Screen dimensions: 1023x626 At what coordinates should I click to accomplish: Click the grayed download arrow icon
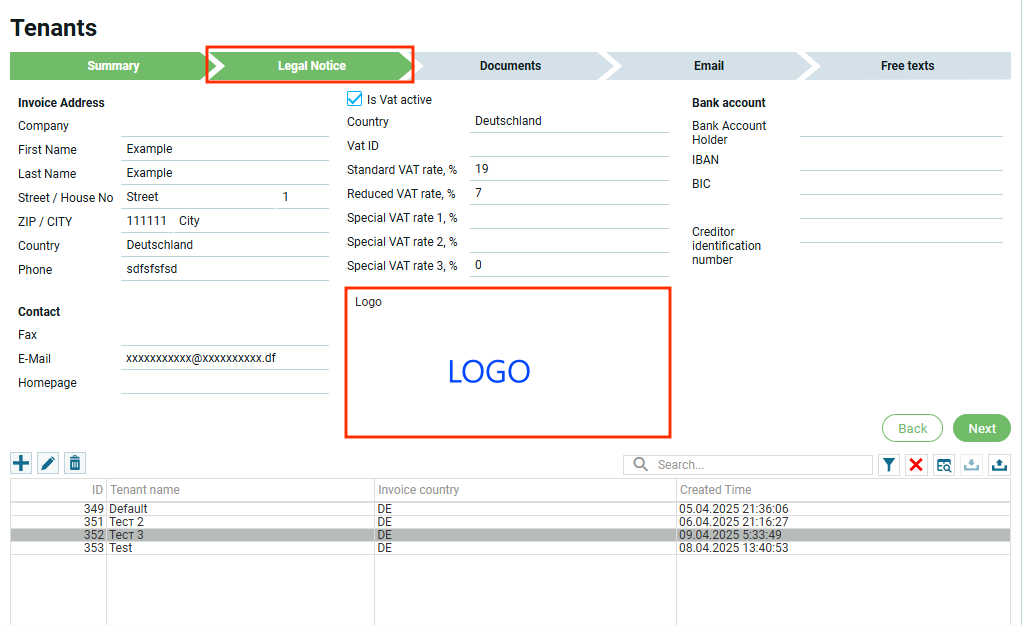971,465
